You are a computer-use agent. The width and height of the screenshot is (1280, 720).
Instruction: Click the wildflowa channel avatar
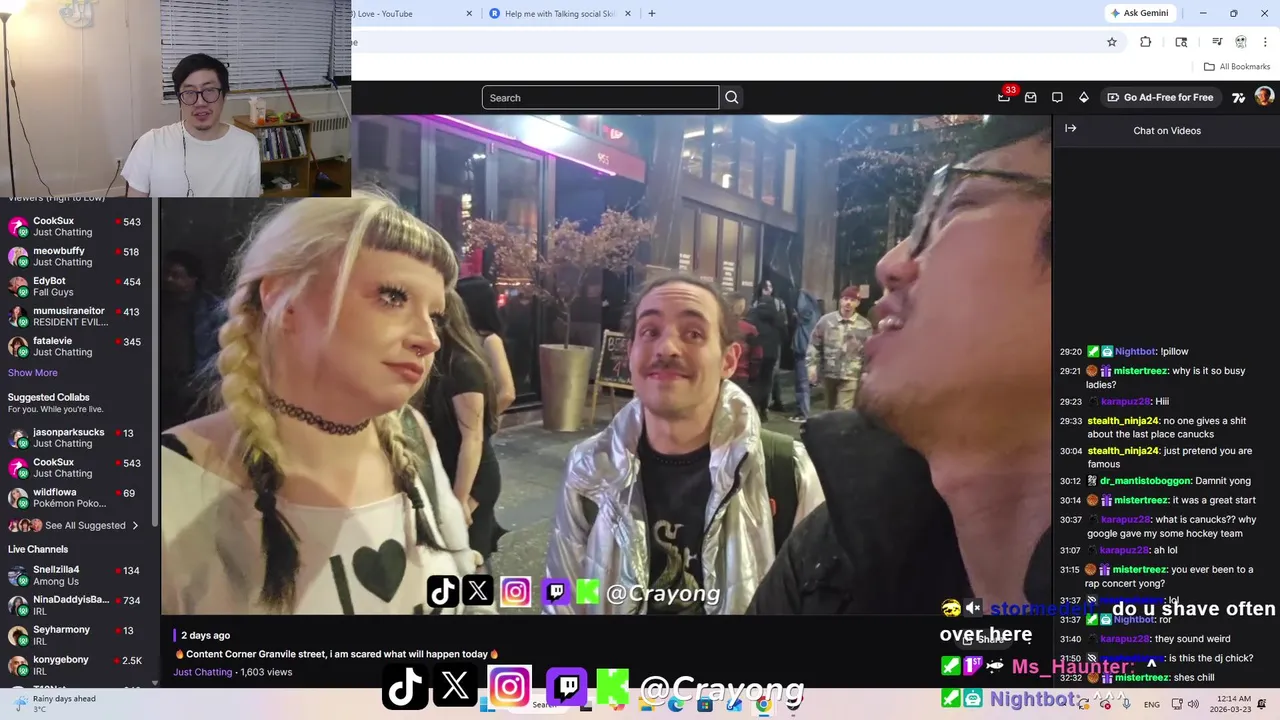[x=18, y=497]
